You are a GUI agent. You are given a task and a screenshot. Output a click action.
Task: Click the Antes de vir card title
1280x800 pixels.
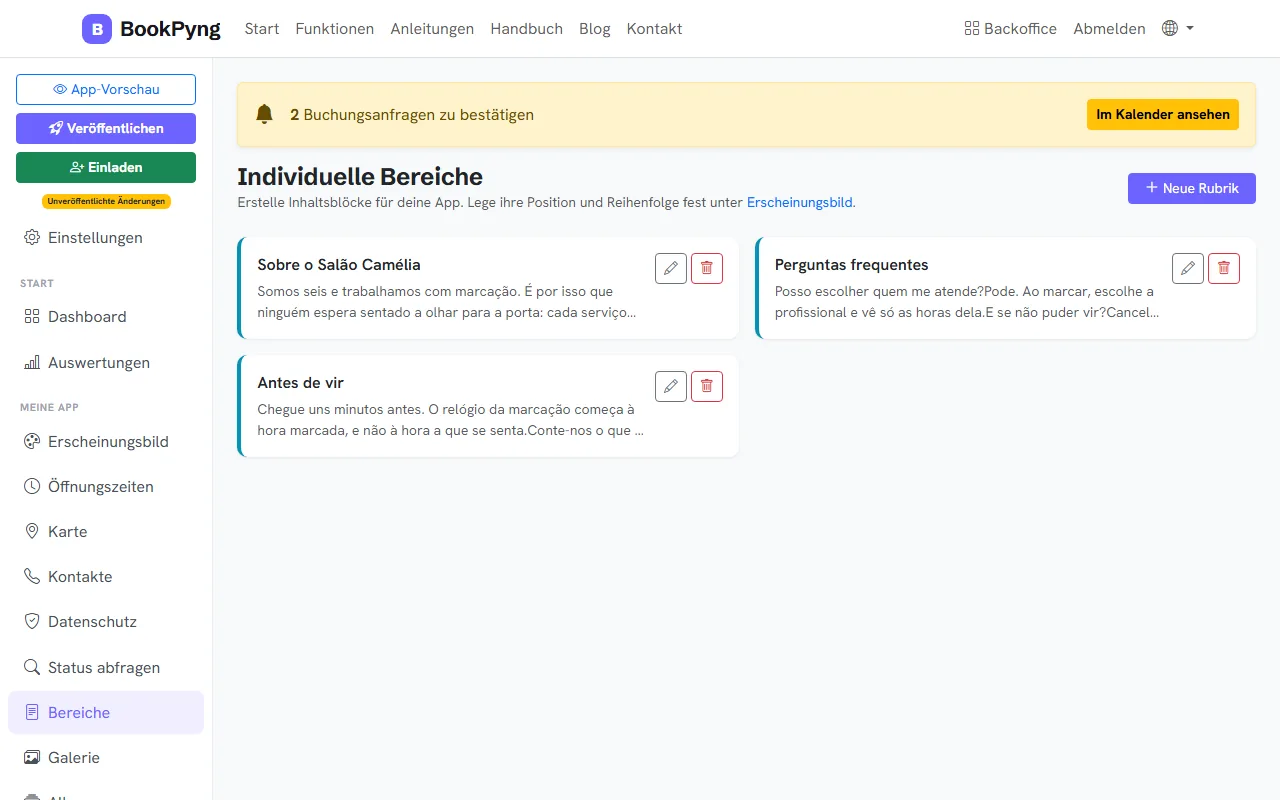point(301,383)
